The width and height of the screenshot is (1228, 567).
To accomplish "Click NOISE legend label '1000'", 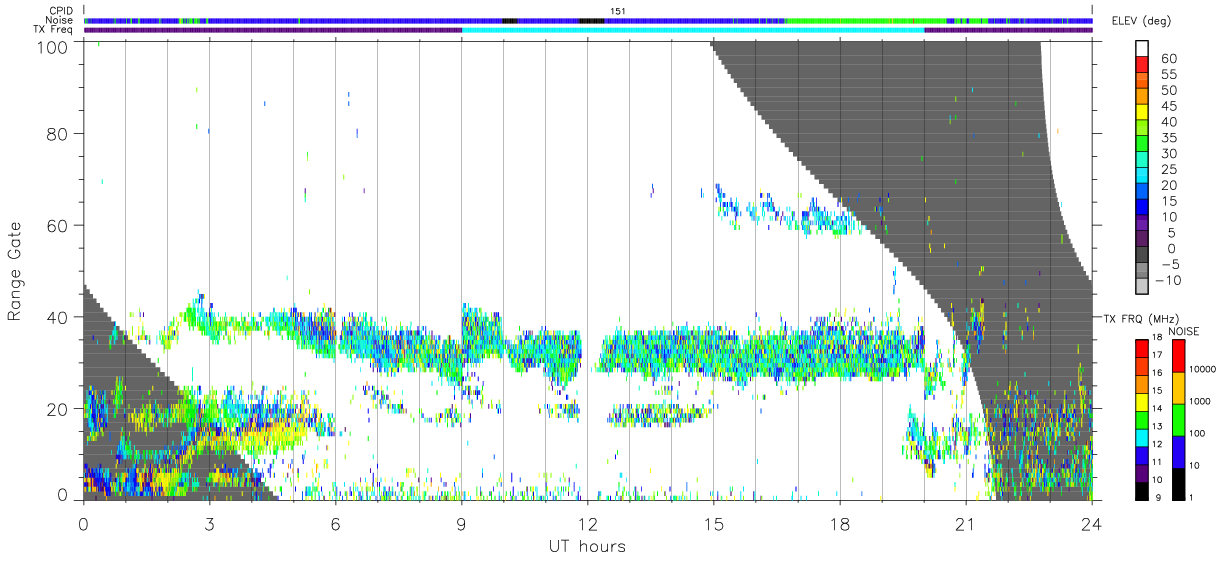I will point(1202,402).
